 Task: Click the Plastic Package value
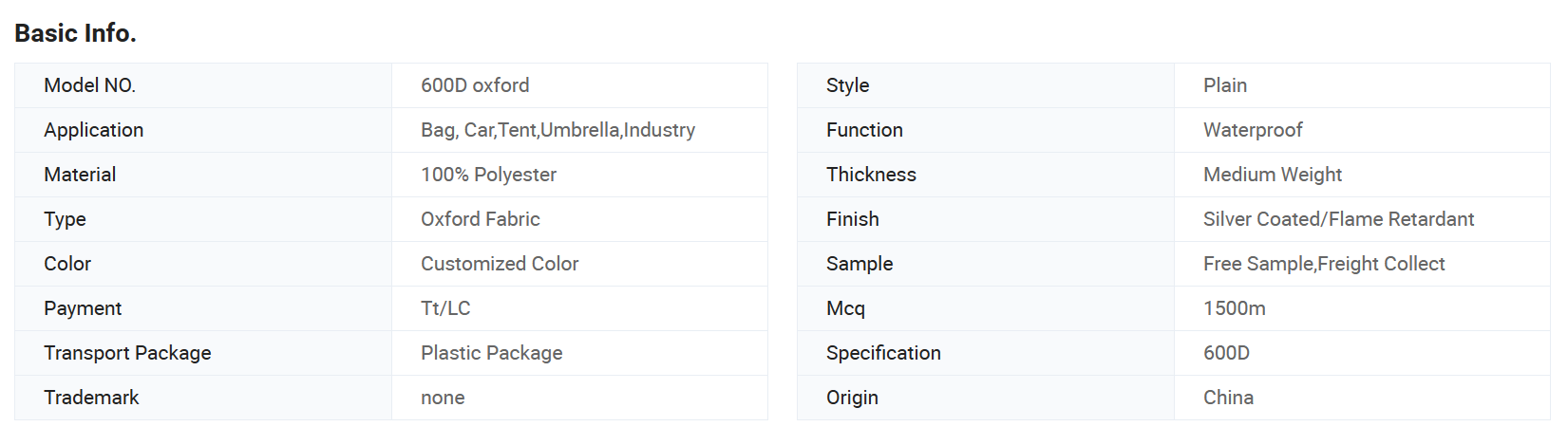[x=491, y=353]
